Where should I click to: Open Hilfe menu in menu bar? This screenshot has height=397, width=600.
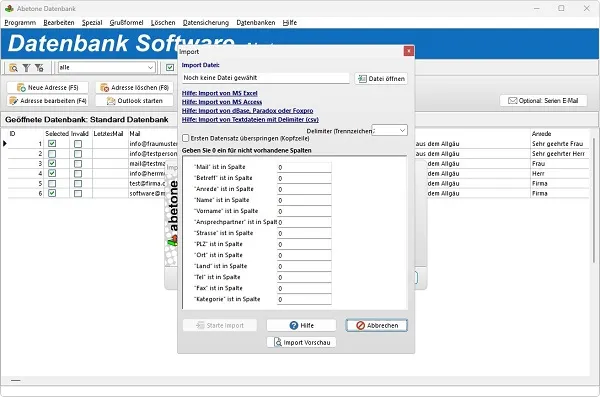click(x=290, y=23)
